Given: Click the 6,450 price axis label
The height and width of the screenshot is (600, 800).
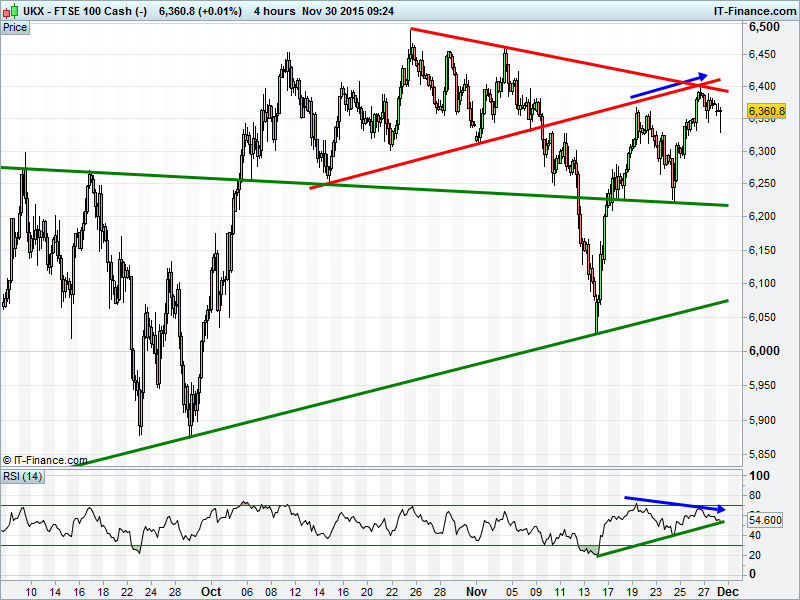Looking at the screenshot, I should (x=762, y=55).
